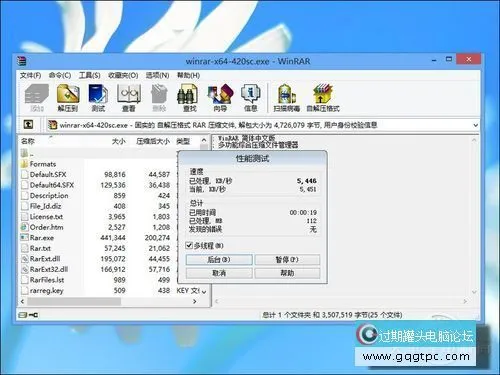500x375 pixels.
Task: Go up one level arrow icon
Action: 28,125
